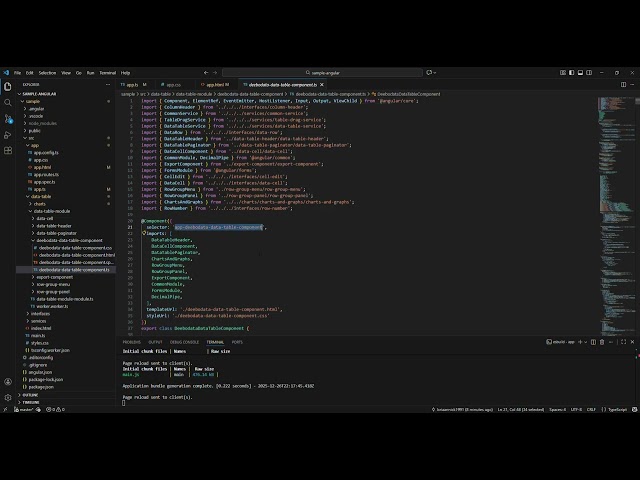The image size is (640, 480).
Task: Click the remote window indicator in status bar
Action: coord(5,409)
